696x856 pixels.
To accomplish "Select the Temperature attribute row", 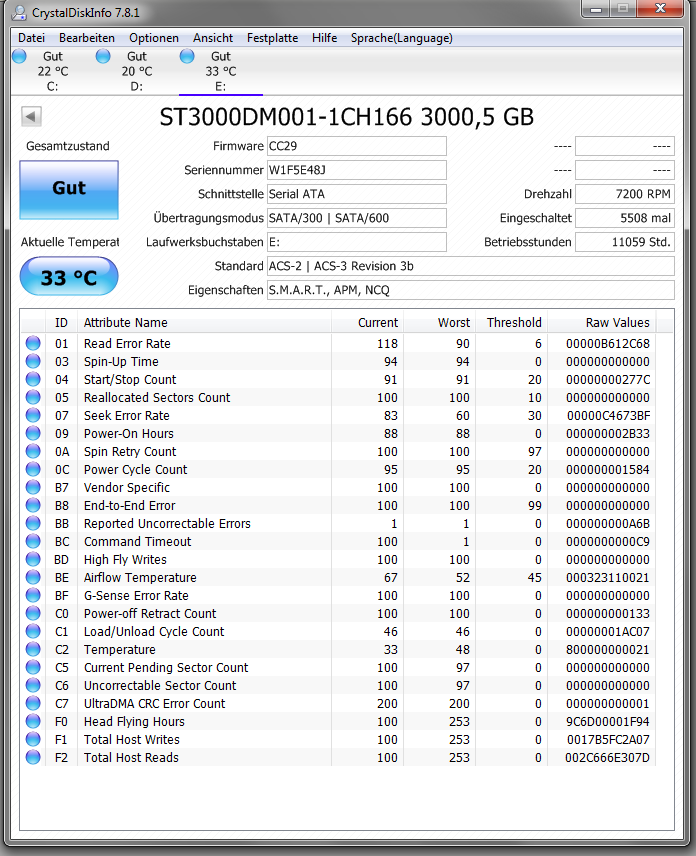I will [x=338, y=650].
